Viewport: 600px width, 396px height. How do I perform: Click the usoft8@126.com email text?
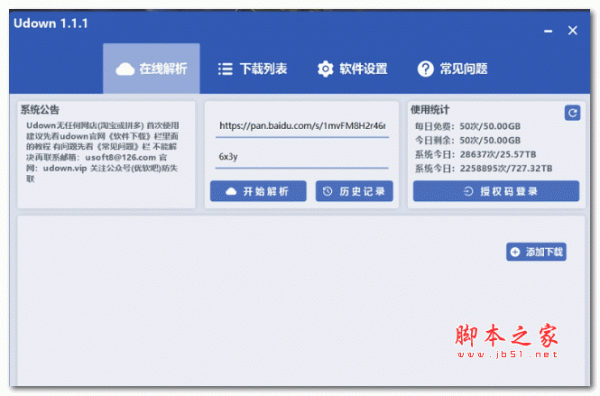click(x=121, y=157)
